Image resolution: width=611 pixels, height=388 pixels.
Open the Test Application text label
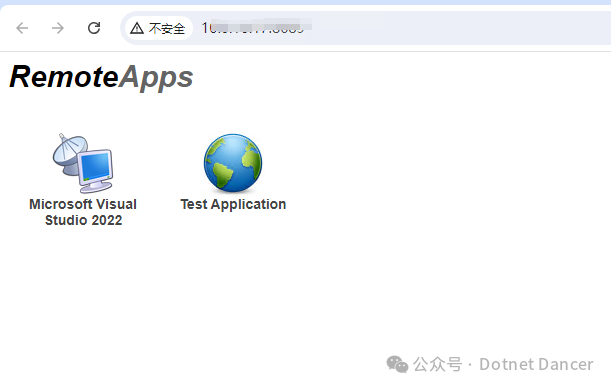(233, 205)
